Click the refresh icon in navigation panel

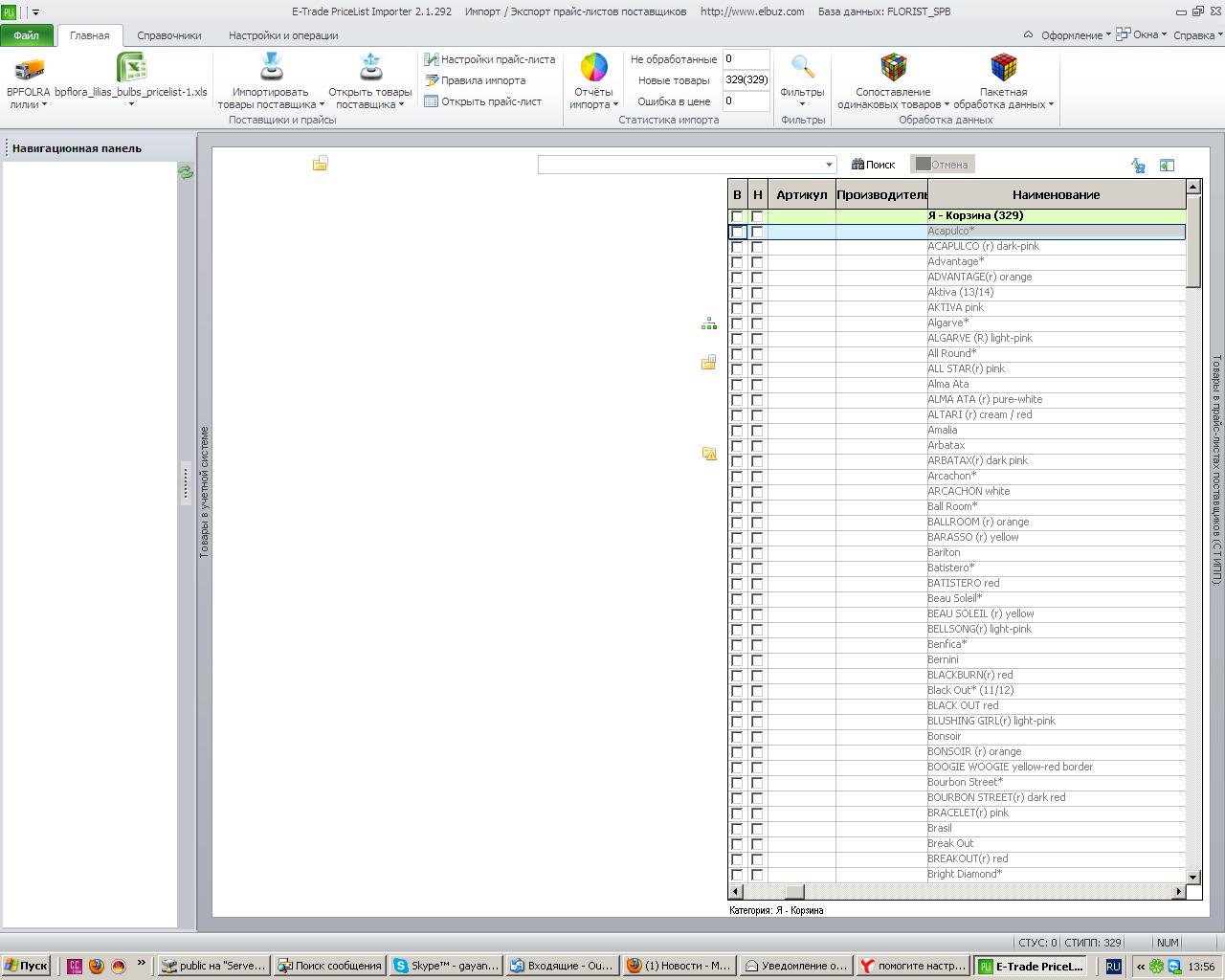(x=186, y=172)
